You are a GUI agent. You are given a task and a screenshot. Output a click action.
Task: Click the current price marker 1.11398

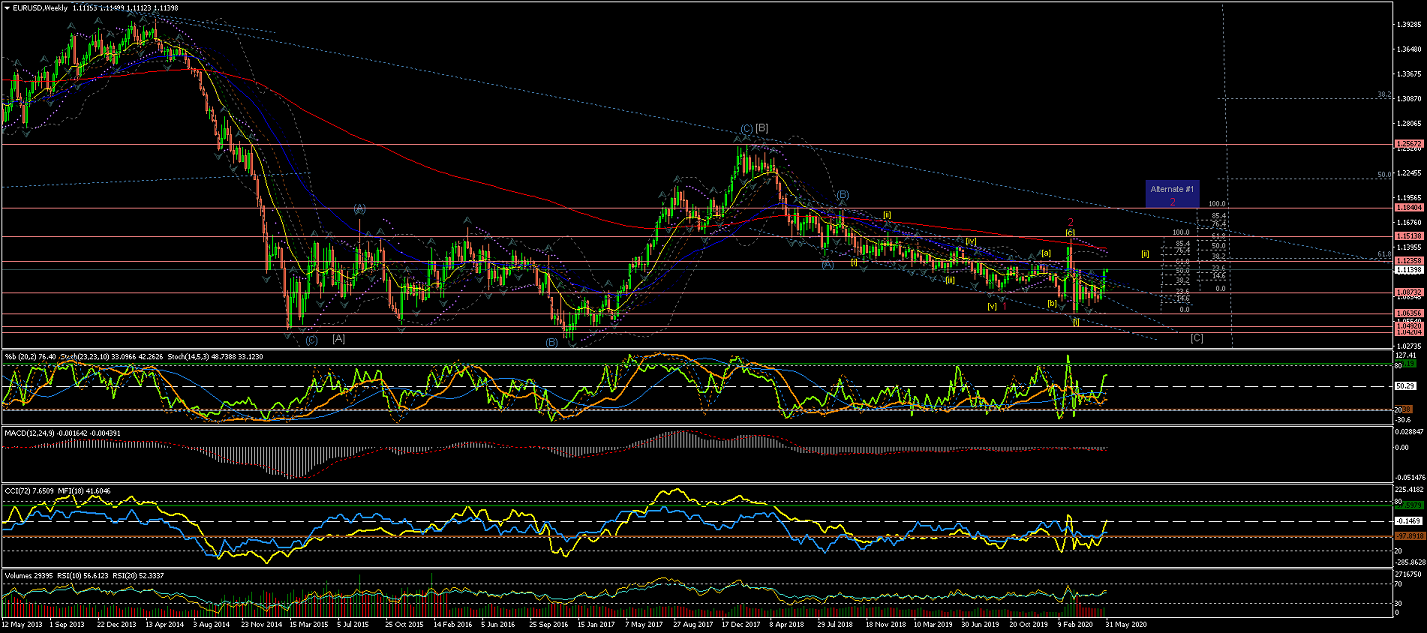(x=1408, y=270)
